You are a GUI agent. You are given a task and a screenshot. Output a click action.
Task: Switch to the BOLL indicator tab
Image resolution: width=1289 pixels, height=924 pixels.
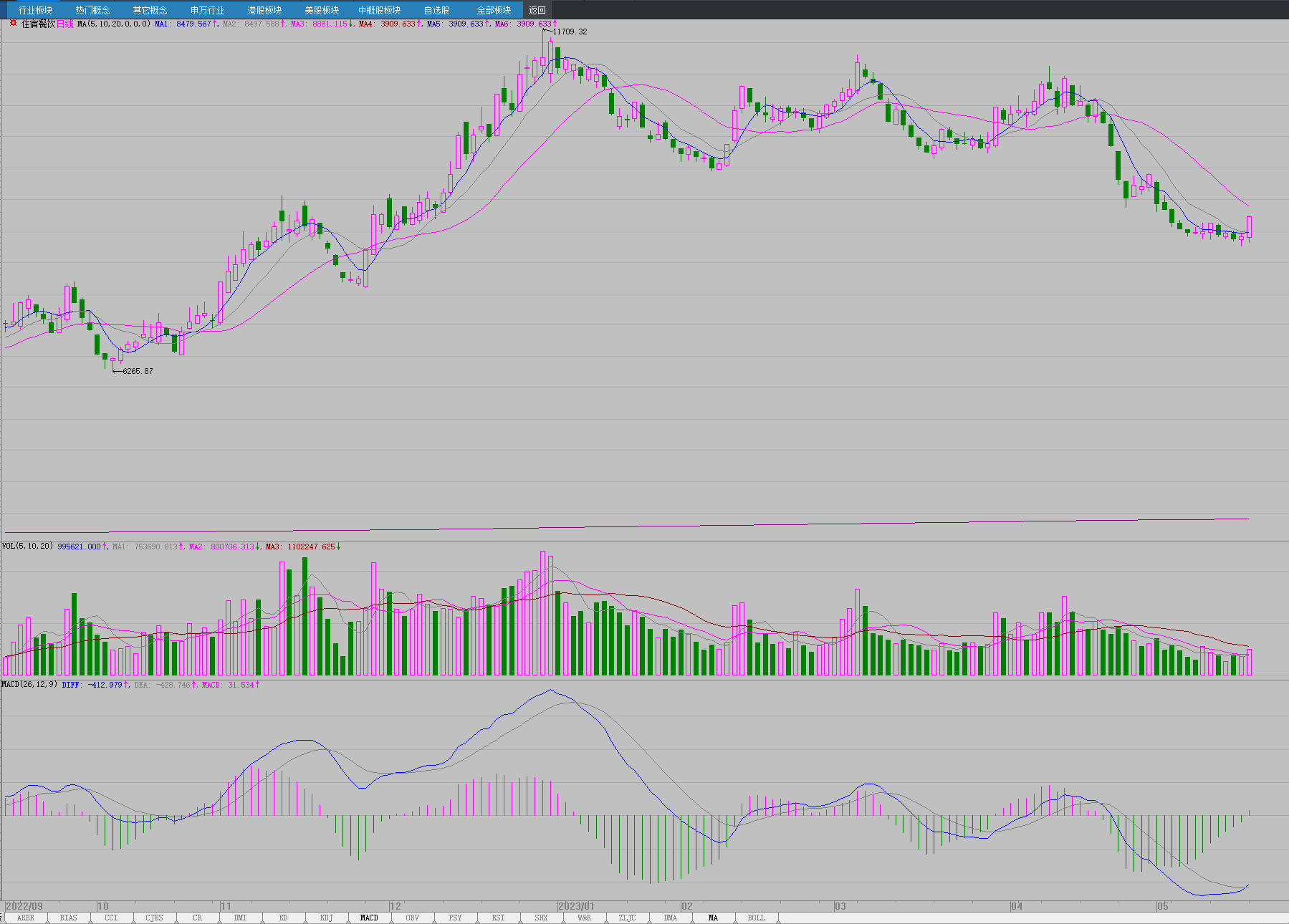(756, 918)
